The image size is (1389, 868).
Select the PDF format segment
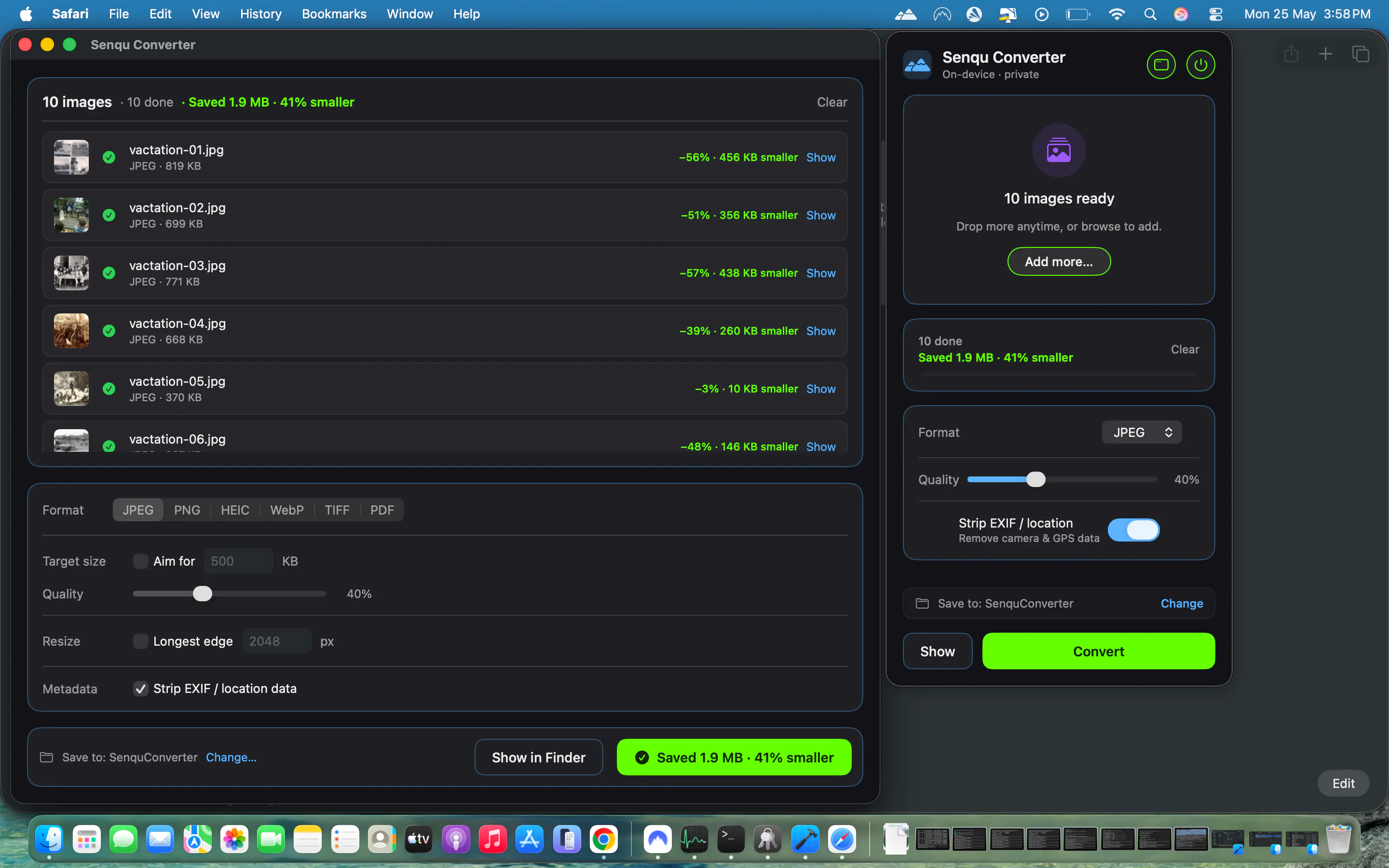tap(382, 510)
